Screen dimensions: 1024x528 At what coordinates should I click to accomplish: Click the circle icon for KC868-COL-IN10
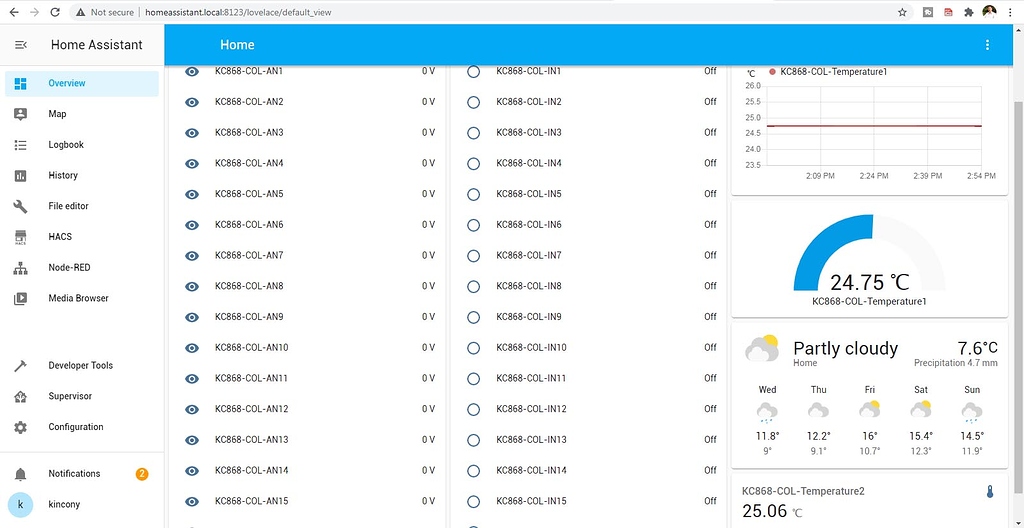pyautogui.click(x=473, y=348)
